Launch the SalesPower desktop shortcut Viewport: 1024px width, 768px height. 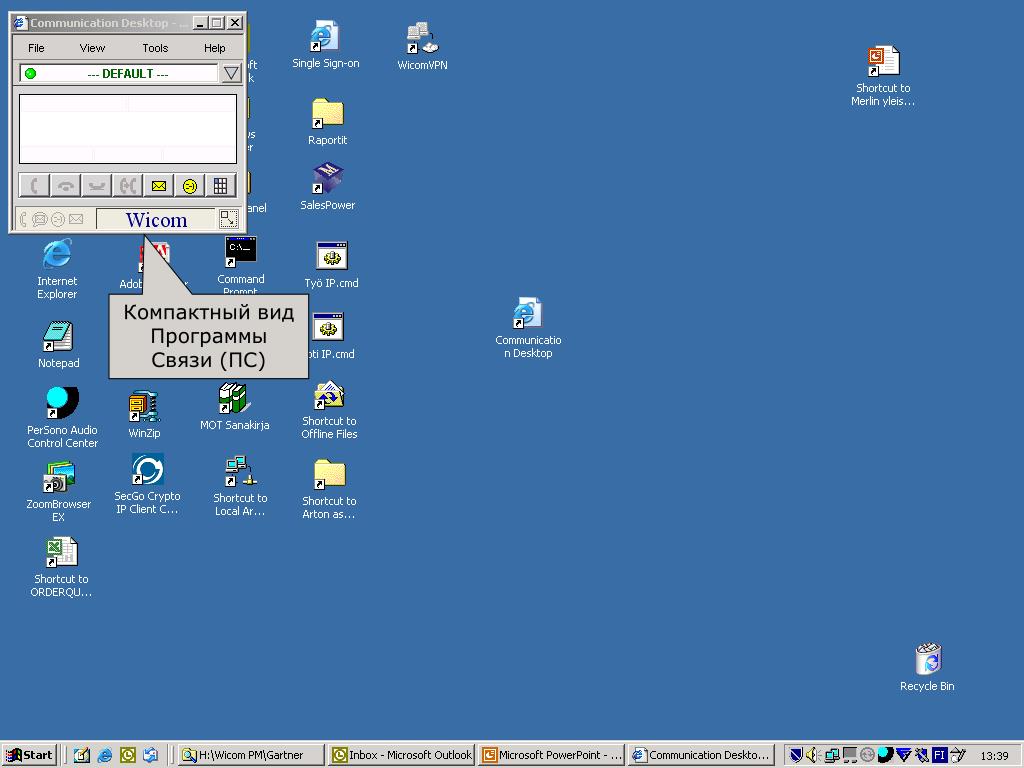pos(327,187)
